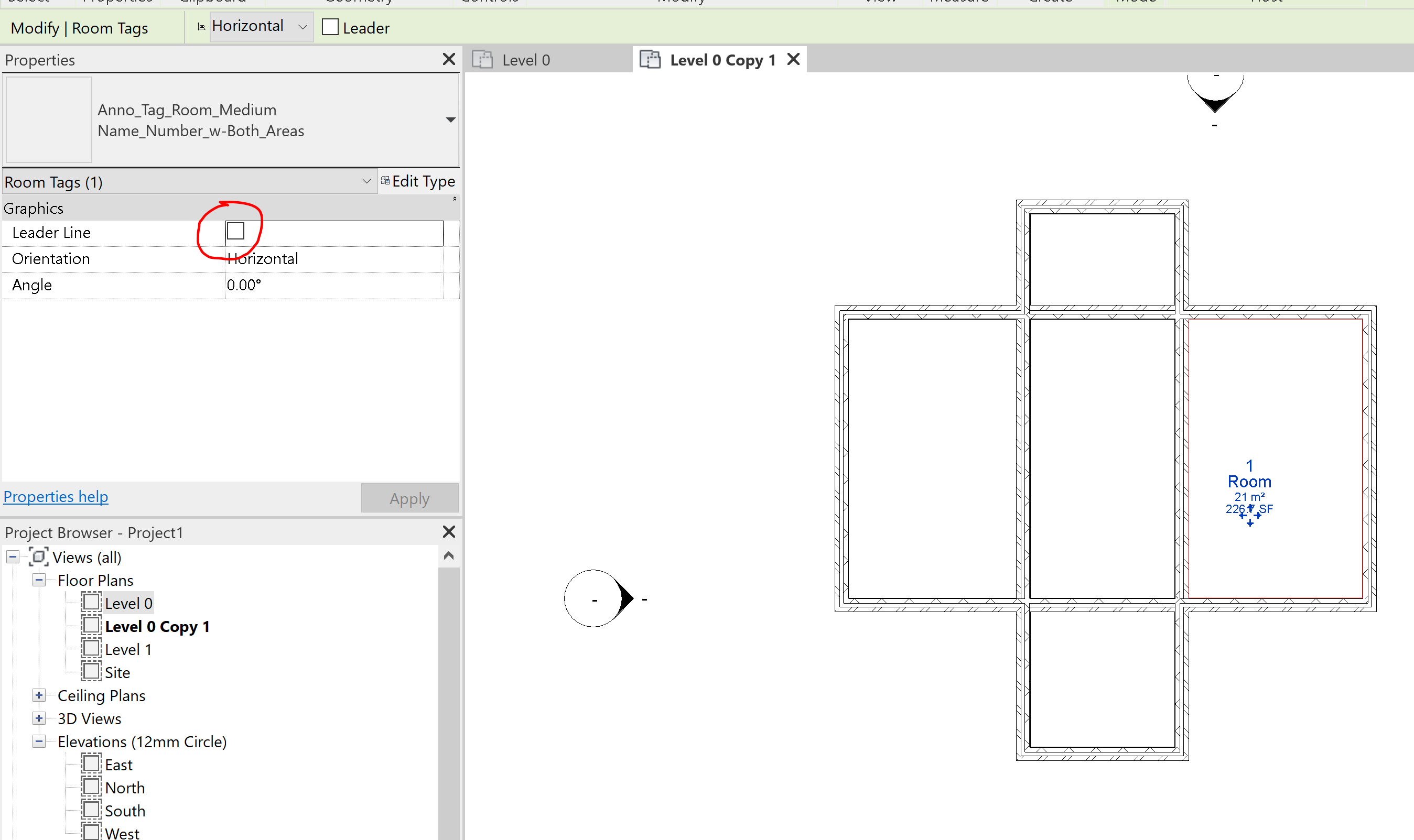The height and width of the screenshot is (840, 1414).
Task: Expand the 3D Views node
Action: pyautogui.click(x=39, y=718)
